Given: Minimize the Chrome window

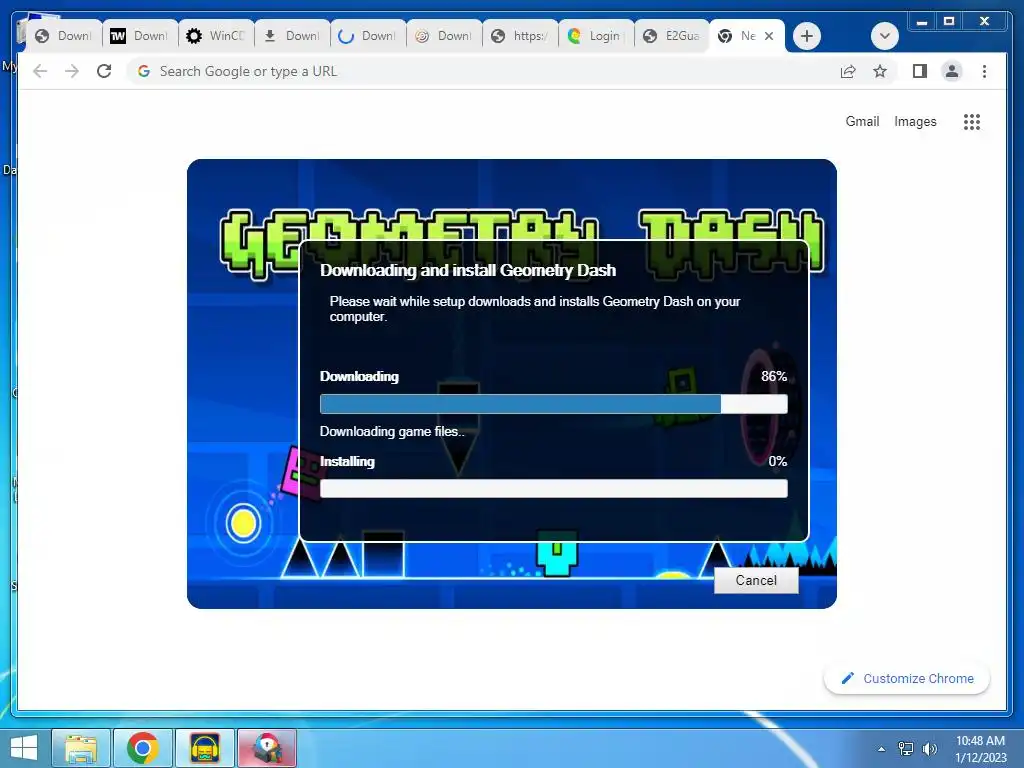Looking at the screenshot, I should click(x=921, y=22).
